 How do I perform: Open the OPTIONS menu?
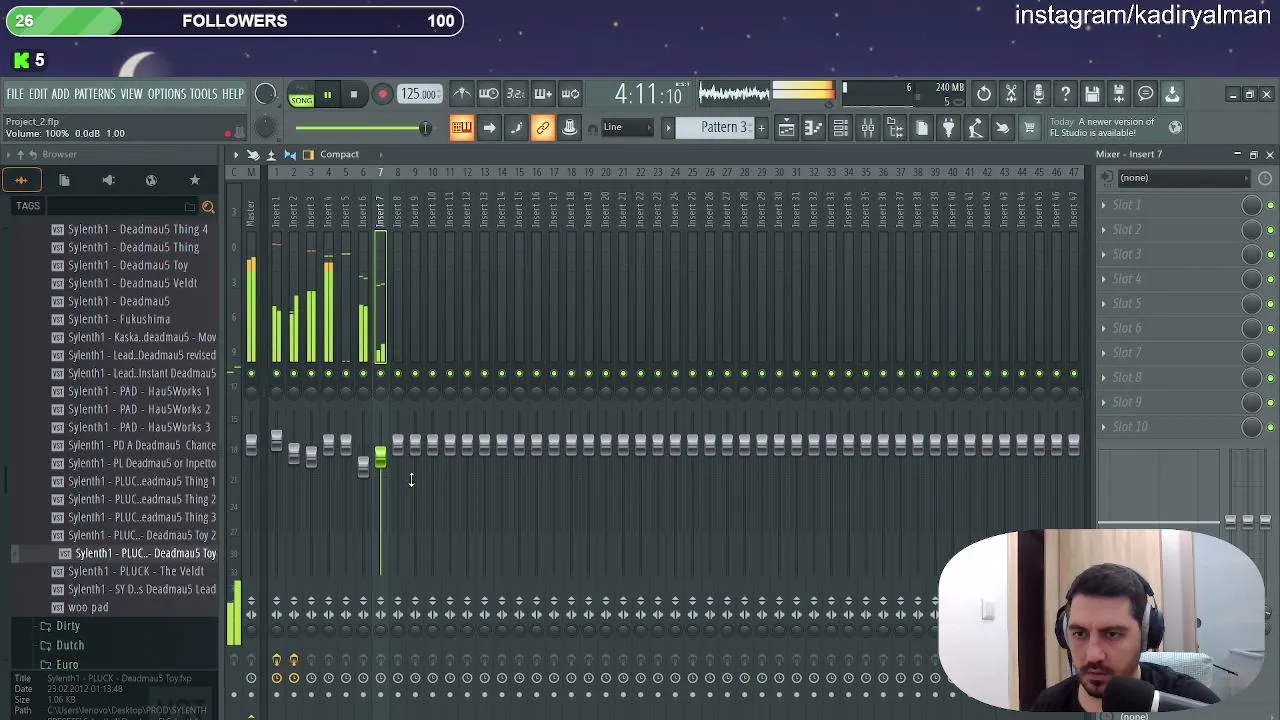(x=167, y=94)
